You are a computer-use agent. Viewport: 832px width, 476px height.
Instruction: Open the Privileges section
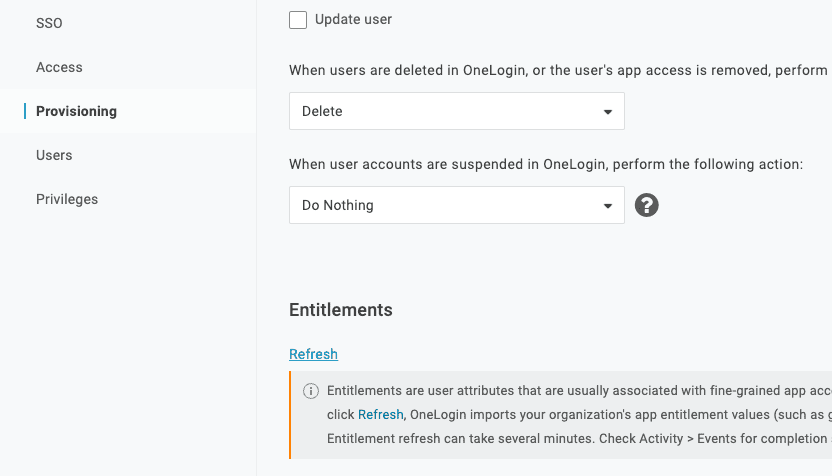point(67,199)
